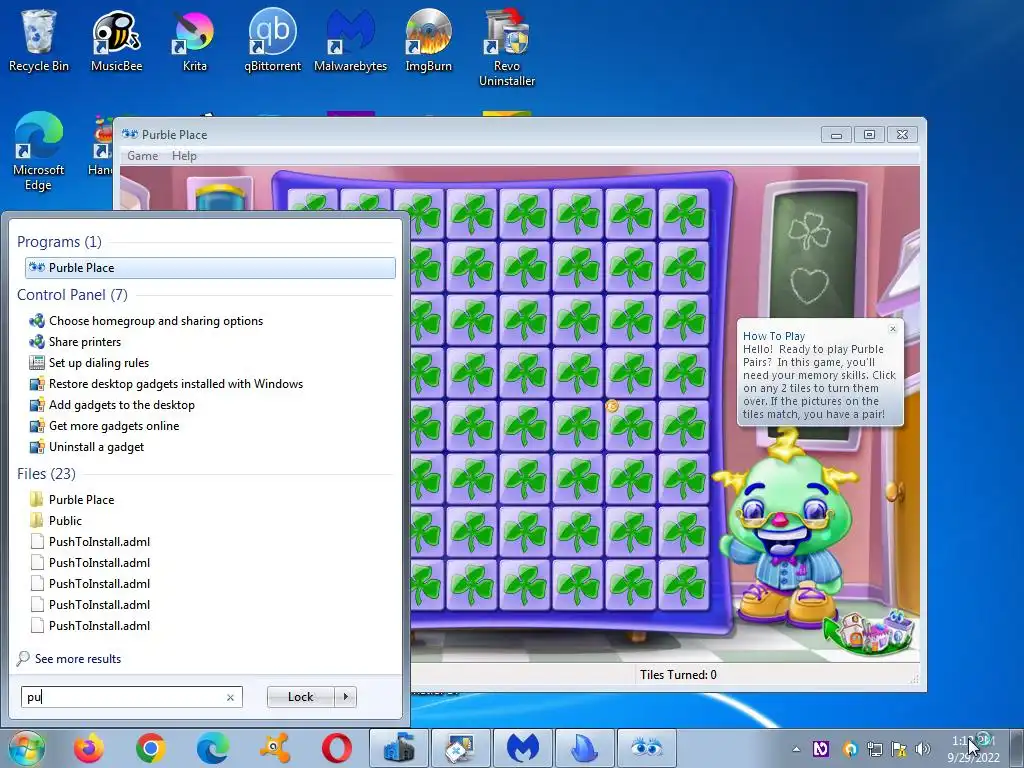Switch to Purble Place taskbar button
Image resolution: width=1024 pixels, height=768 pixels.
tap(647, 748)
